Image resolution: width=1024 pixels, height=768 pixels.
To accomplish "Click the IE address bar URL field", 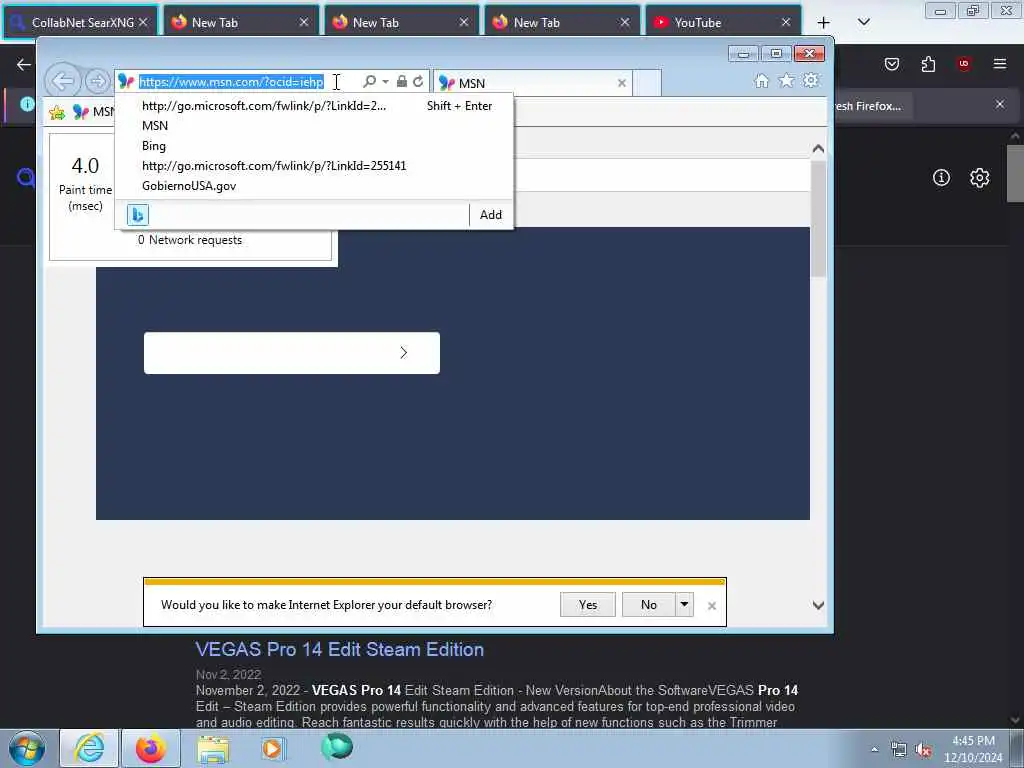I will pyautogui.click(x=238, y=82).
